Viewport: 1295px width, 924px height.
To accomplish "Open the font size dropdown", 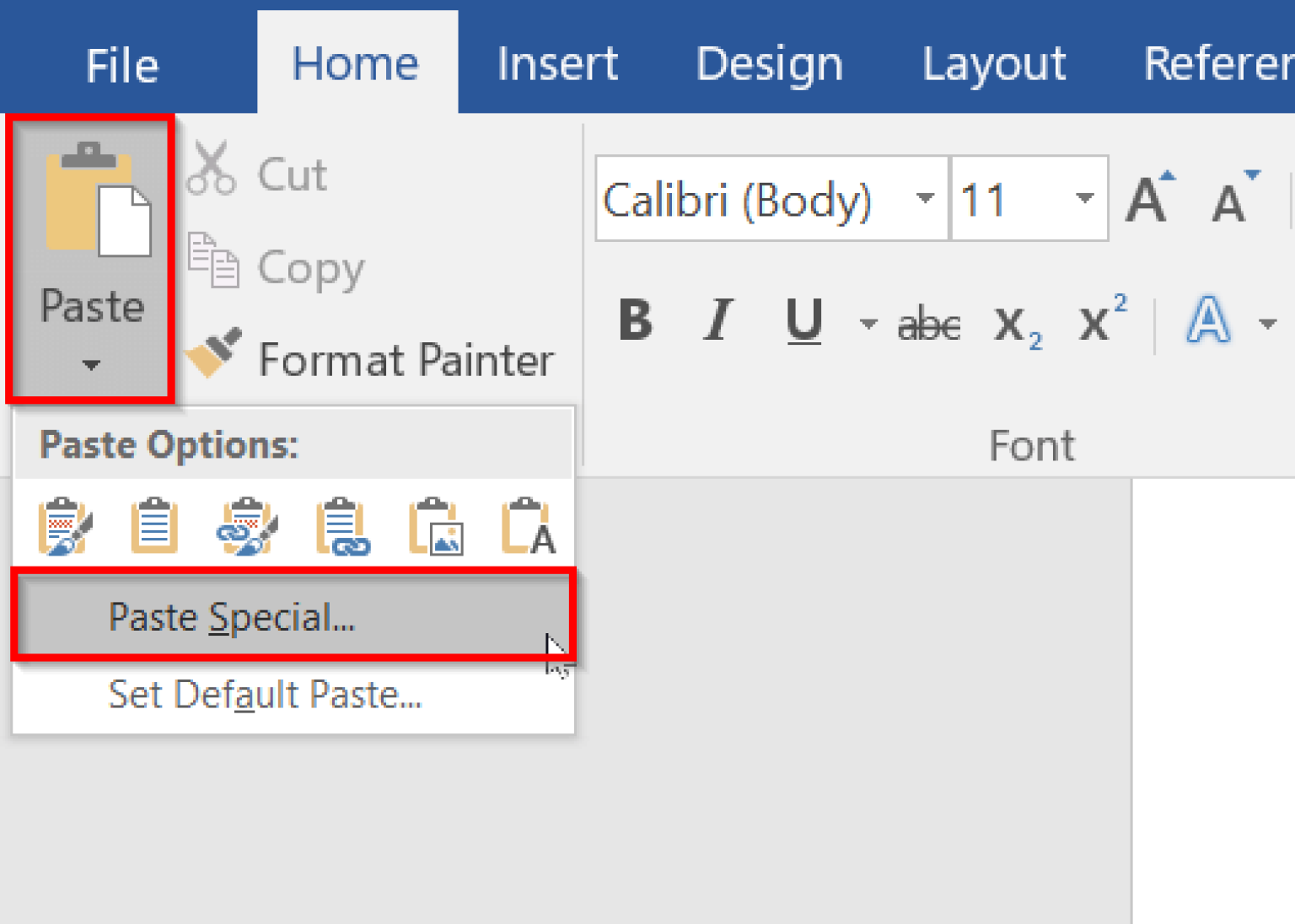I will [1084, 200].
